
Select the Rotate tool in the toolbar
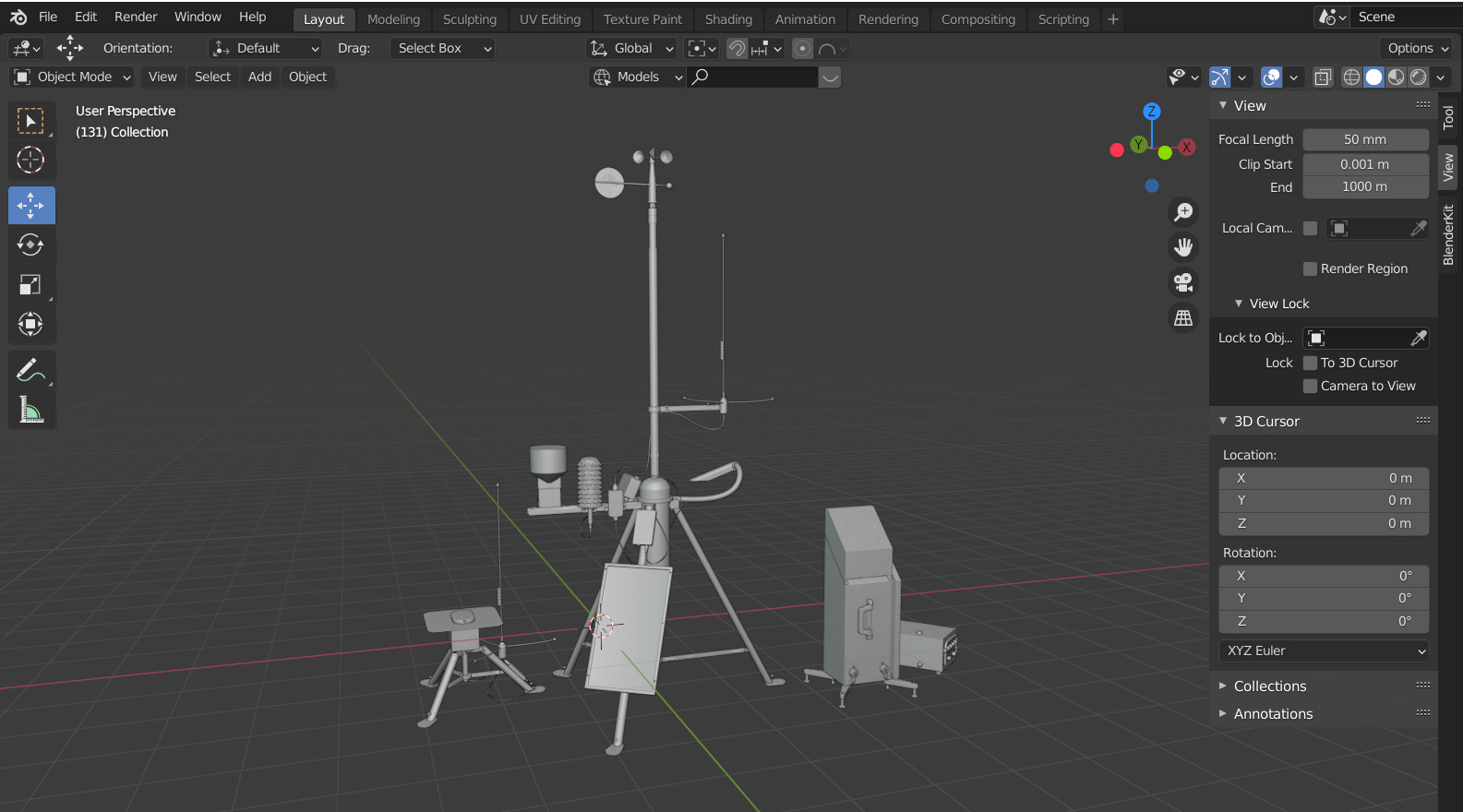(30, 245)
